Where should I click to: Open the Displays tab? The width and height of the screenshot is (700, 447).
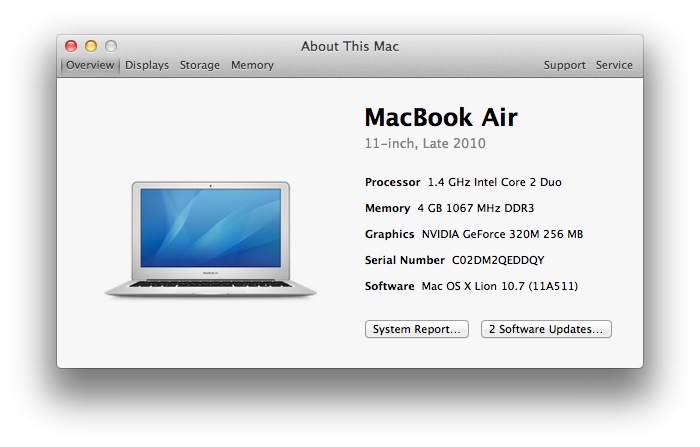tap(146, 65)
